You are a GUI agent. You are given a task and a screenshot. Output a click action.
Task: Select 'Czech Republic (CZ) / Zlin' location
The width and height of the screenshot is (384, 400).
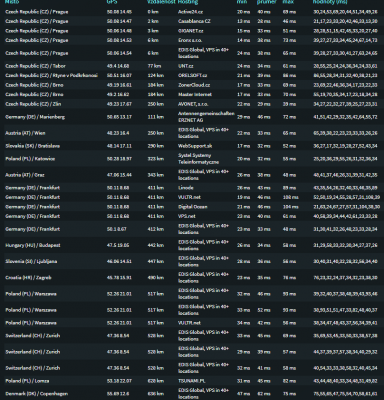[33, 104]
